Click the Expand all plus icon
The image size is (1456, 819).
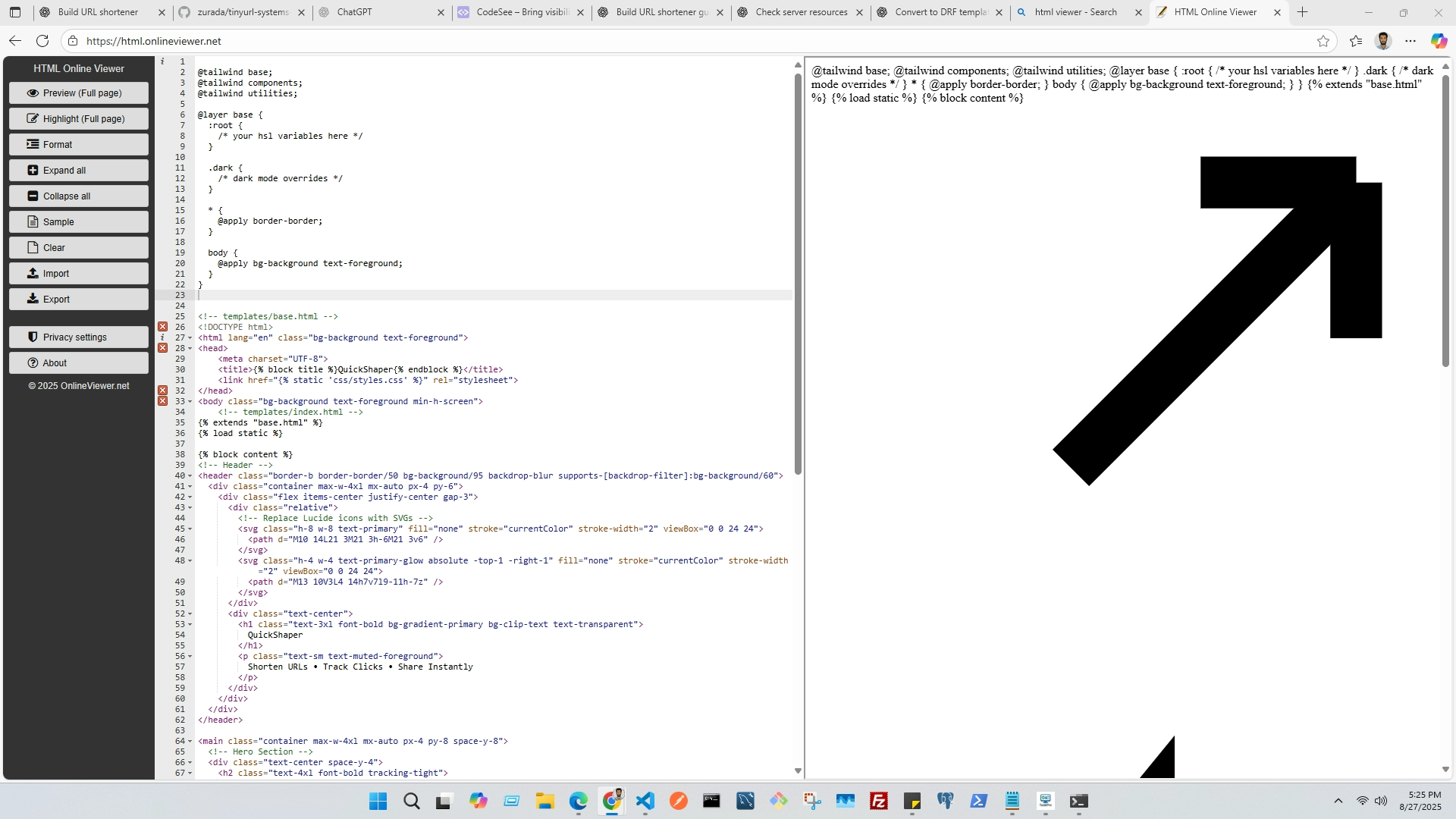click(x=33, y=171)
